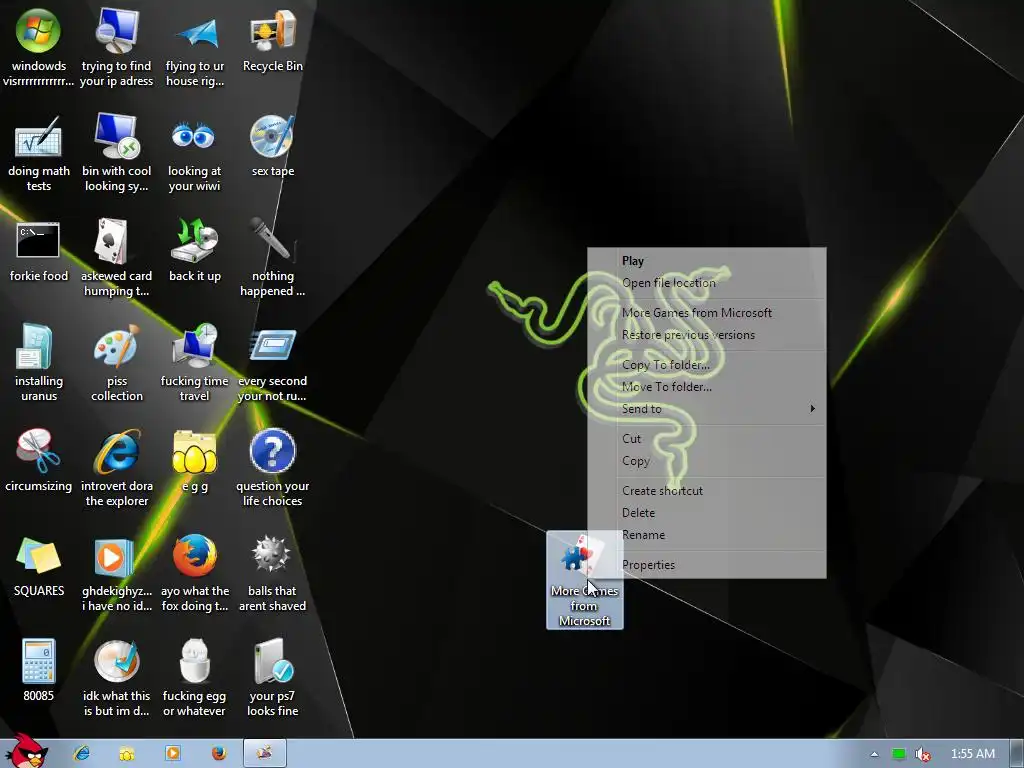Select the Recycle Bin desktop icon
The height and width of the screenshot is (768, 1024).
click(272, 40)
